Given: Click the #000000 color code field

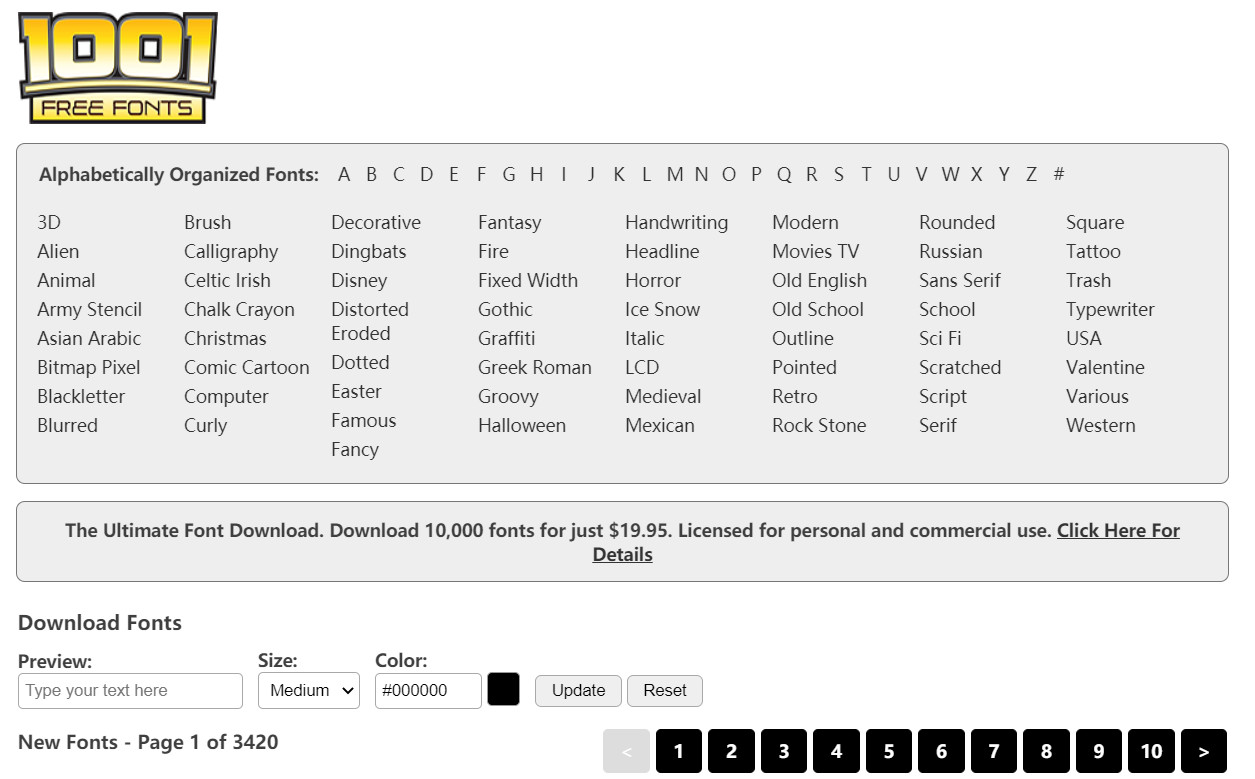Looking at the screenshot, I should point(428,690).
